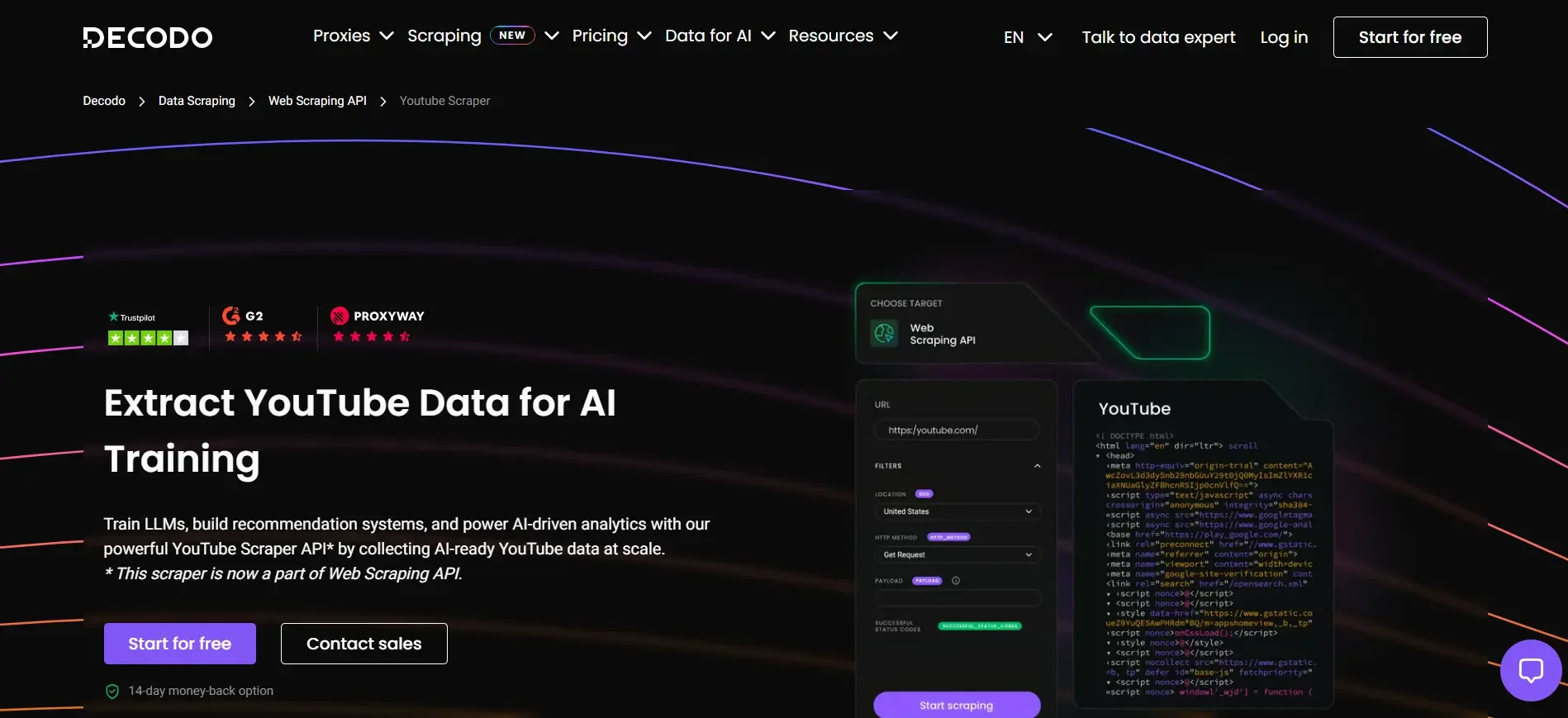Click the Trustpilot green stars
This screenshot has width=1568, height=718.
(x=149, y=338)
